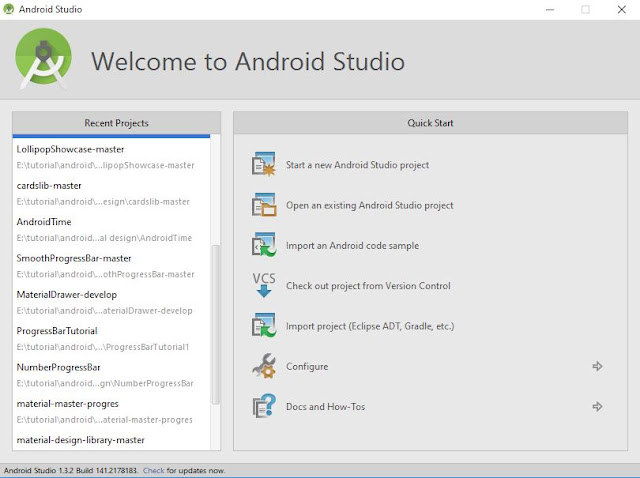Image resolution: width=640 pixels, height=478 pixels.
Task: Click path text ending aterial-master-progres
Action: coord(104,420)
